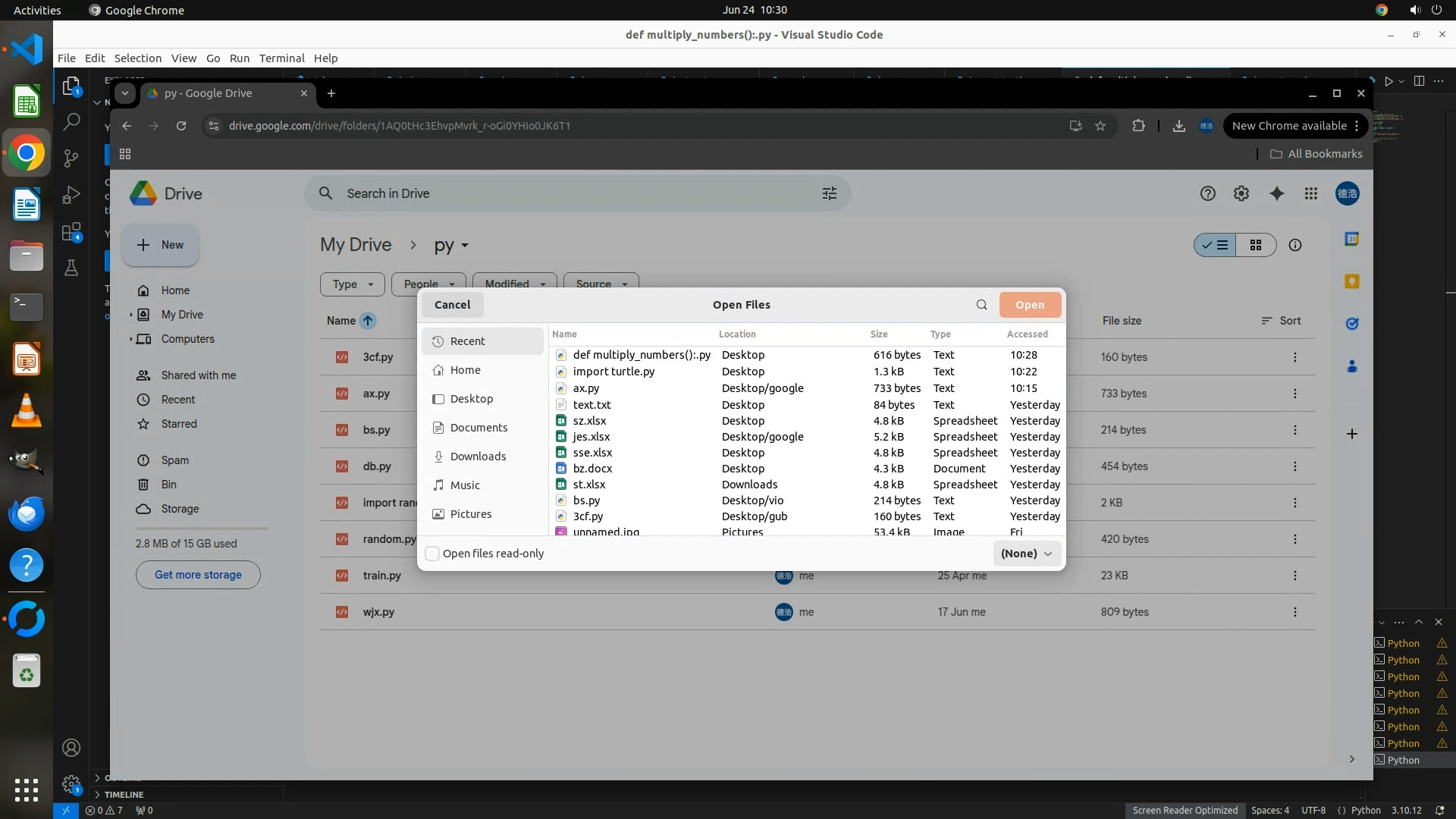Open the (None) file filter dropdown
1456x819 pixels.
point(1026,554)
